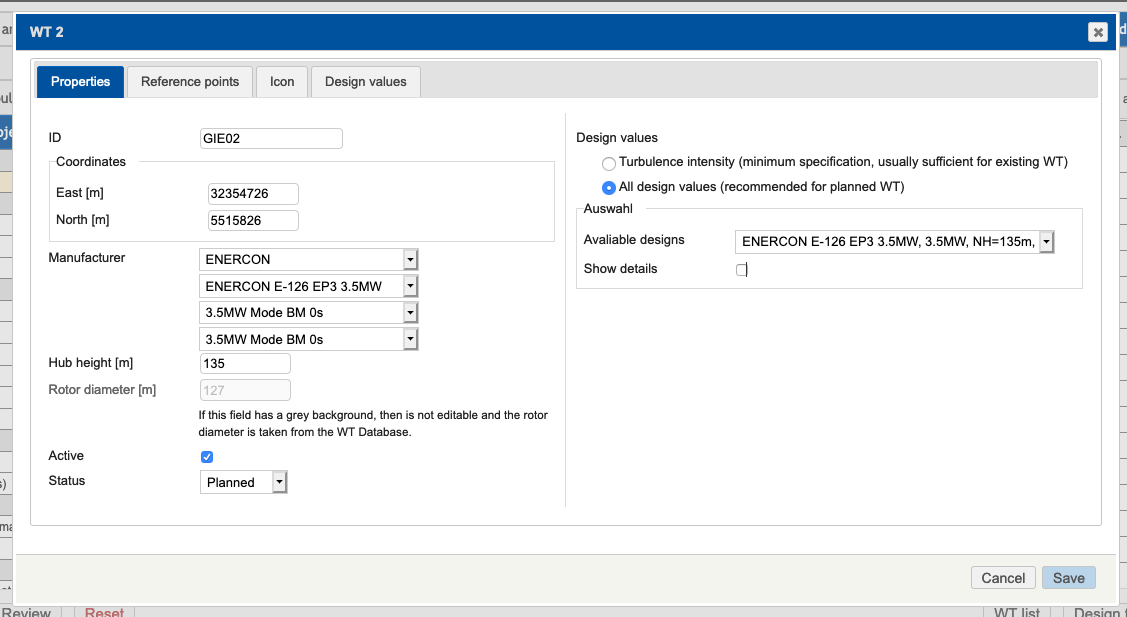Uncheck the Active checkbox
The height and width of the screenshot is (617, 1127).
(x=207, y=456)
